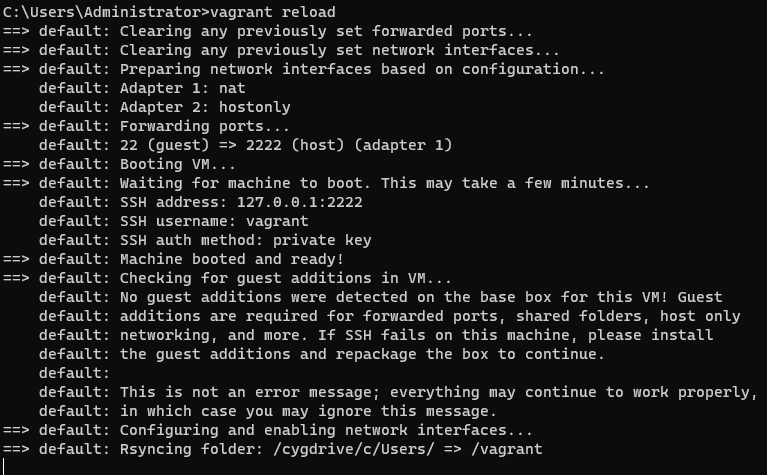Click the 'Machine booted and ready!' message
The height and width of the screenshot is (475, 767).
click(x=231, y=259)
